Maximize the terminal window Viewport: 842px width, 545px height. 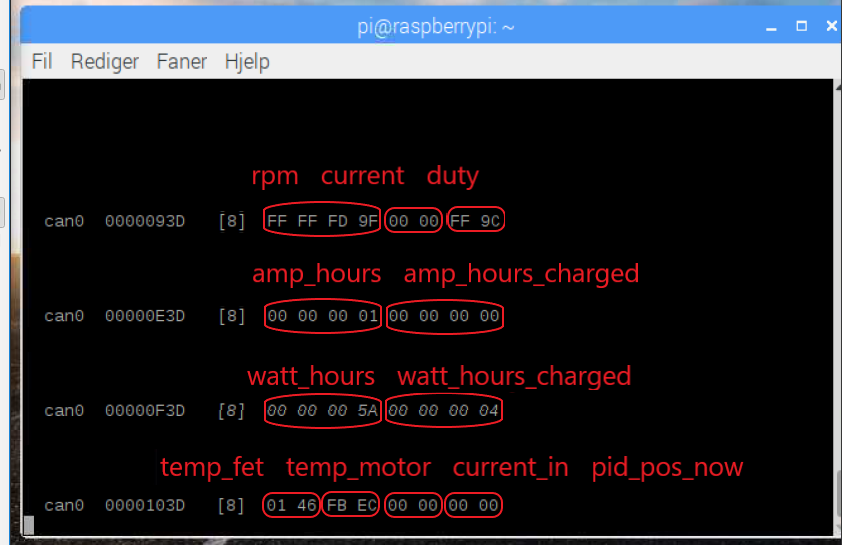pyautogui.click(x=801, y=27)
